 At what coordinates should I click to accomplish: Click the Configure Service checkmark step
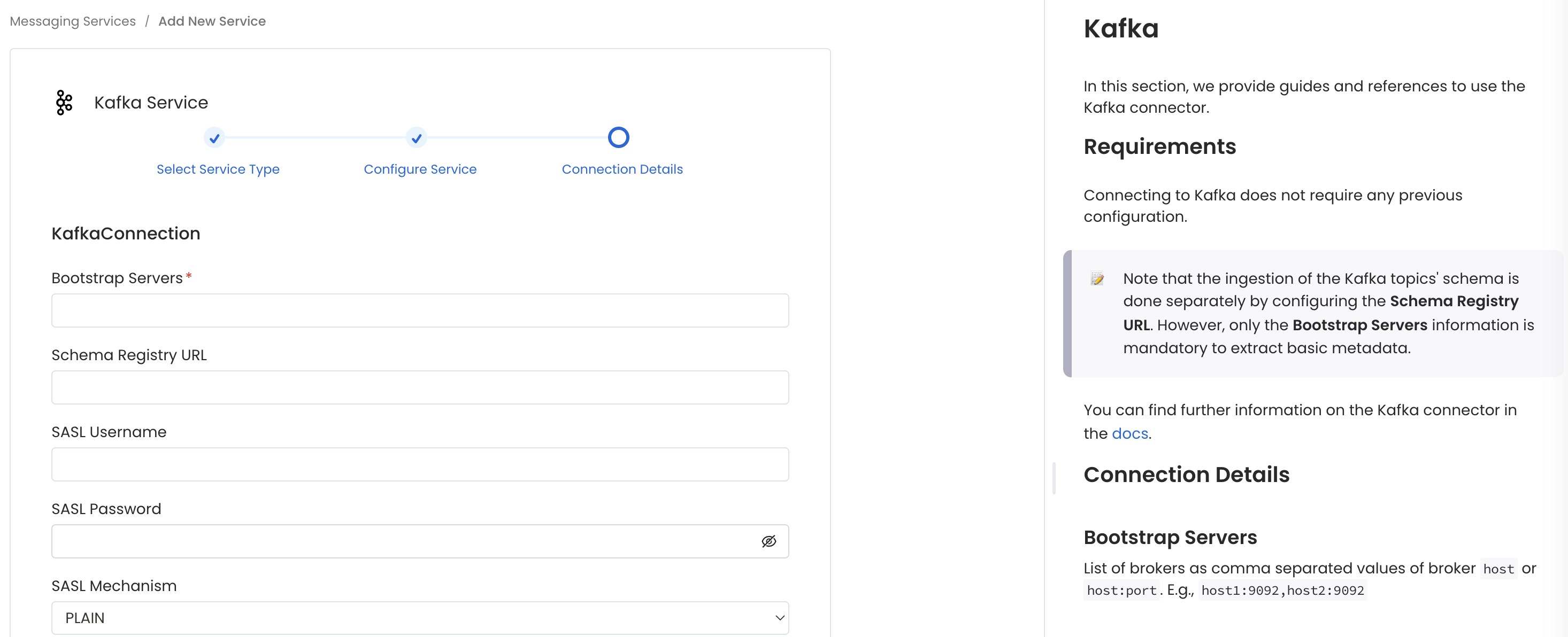417,137
